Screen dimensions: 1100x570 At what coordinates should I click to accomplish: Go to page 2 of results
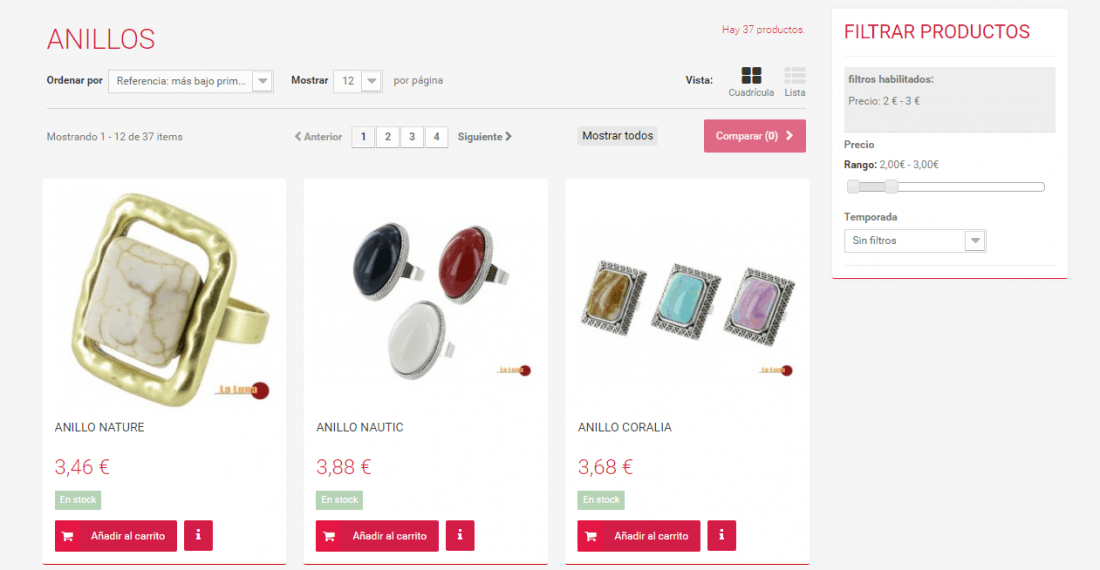click(x=387, y=137)
